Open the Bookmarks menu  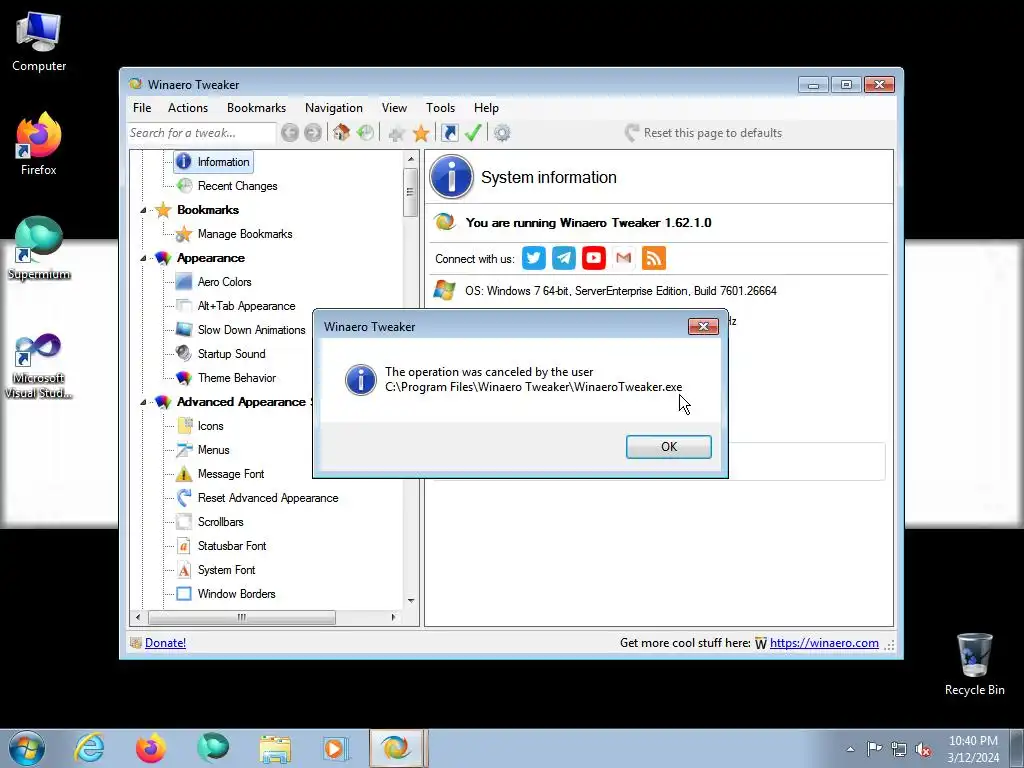(256, 108)
